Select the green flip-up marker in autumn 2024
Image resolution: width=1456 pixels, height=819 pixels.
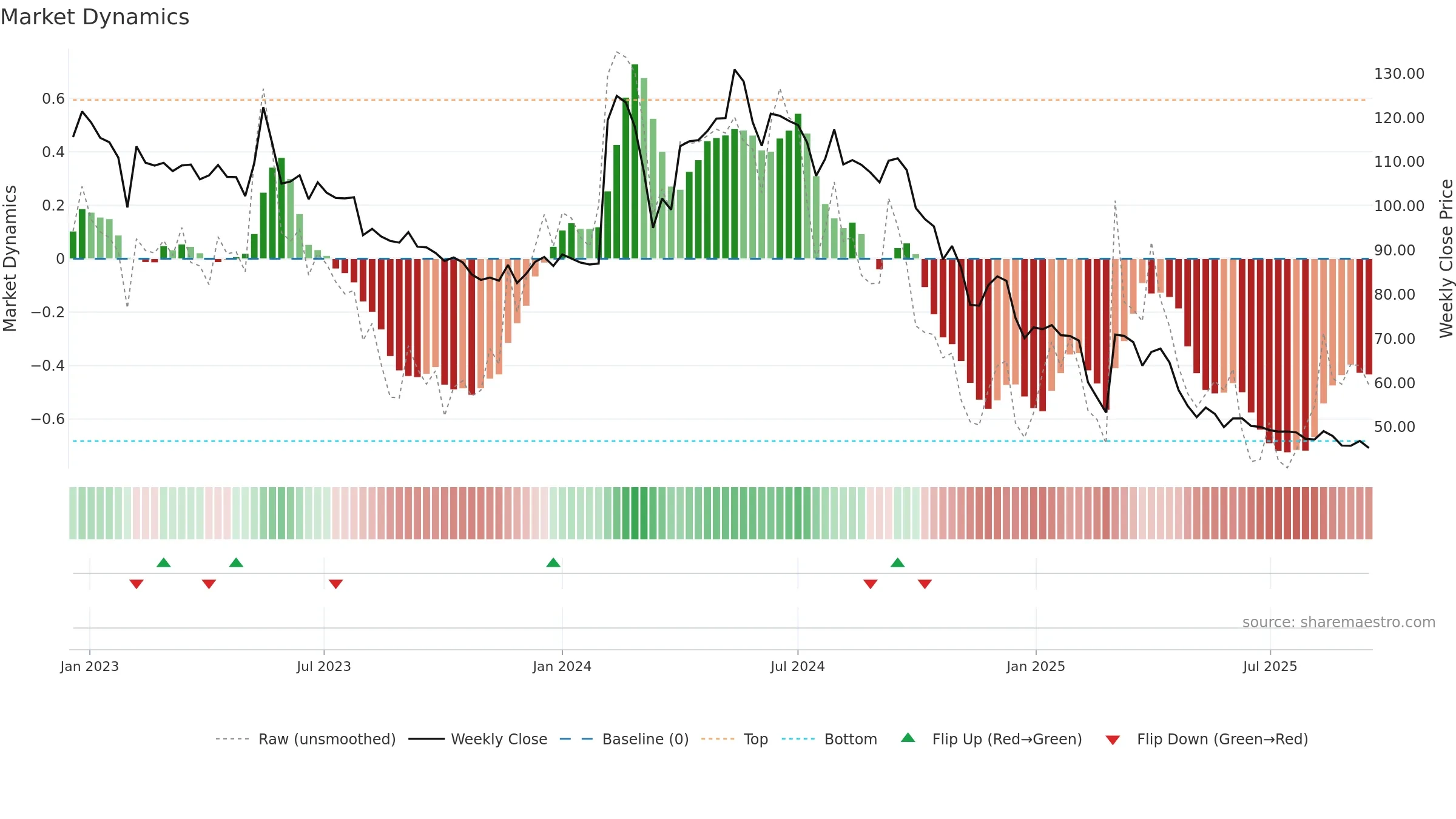click(898, 562)
